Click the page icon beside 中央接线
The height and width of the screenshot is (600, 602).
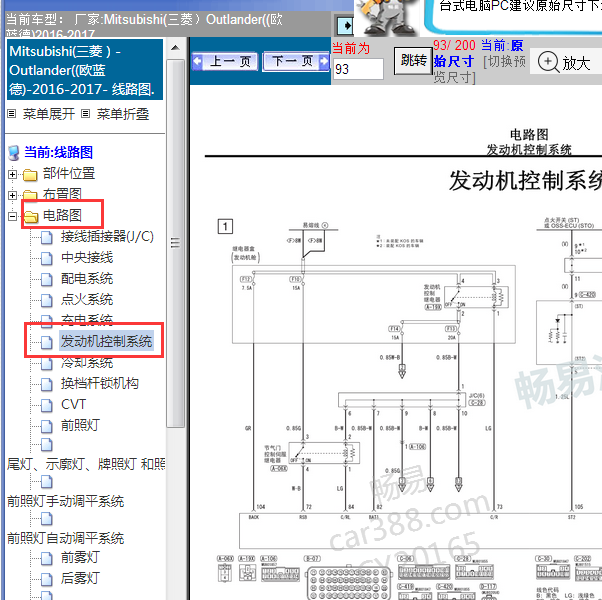tap(46, 259)
